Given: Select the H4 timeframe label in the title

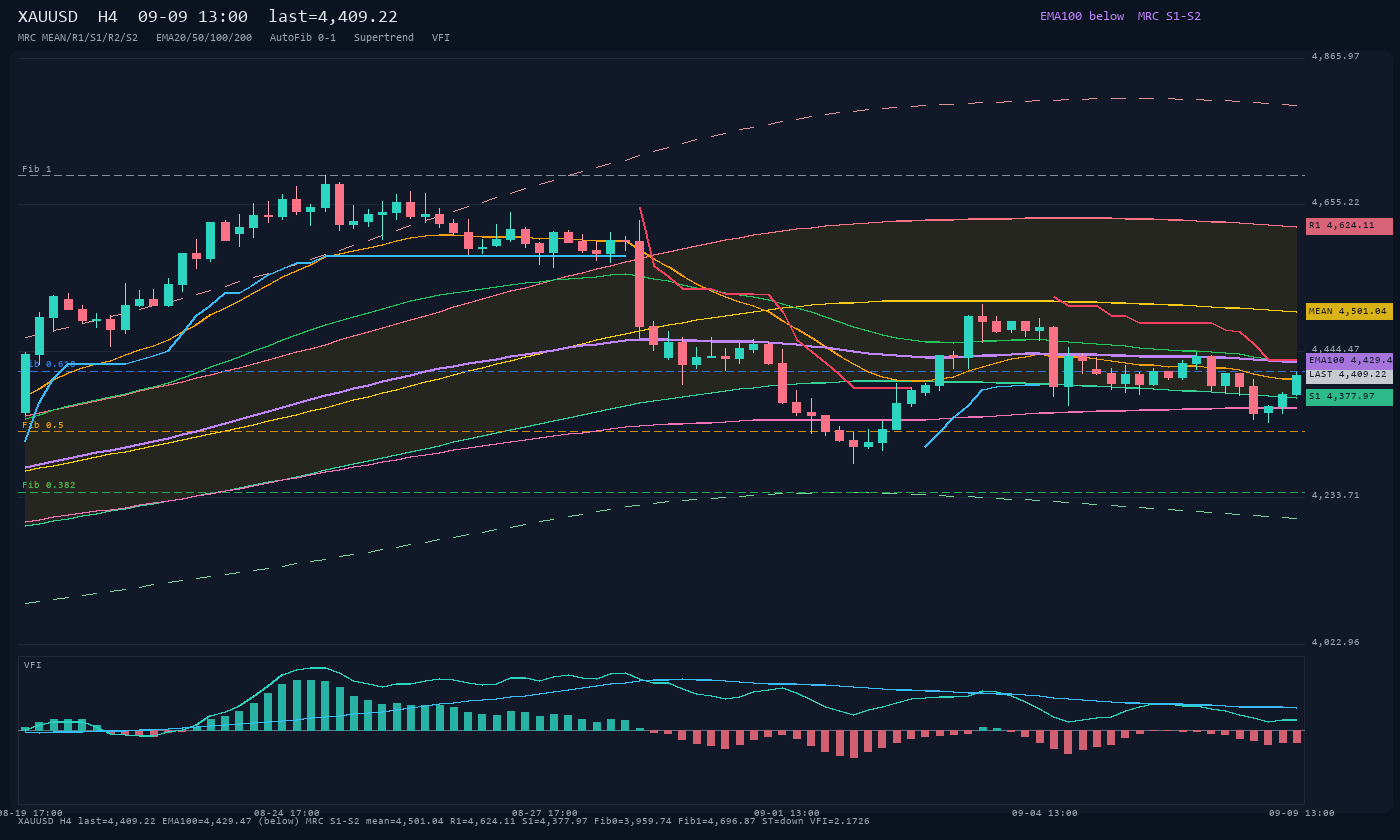Looking at the screenshot, I should click(108, 17).
